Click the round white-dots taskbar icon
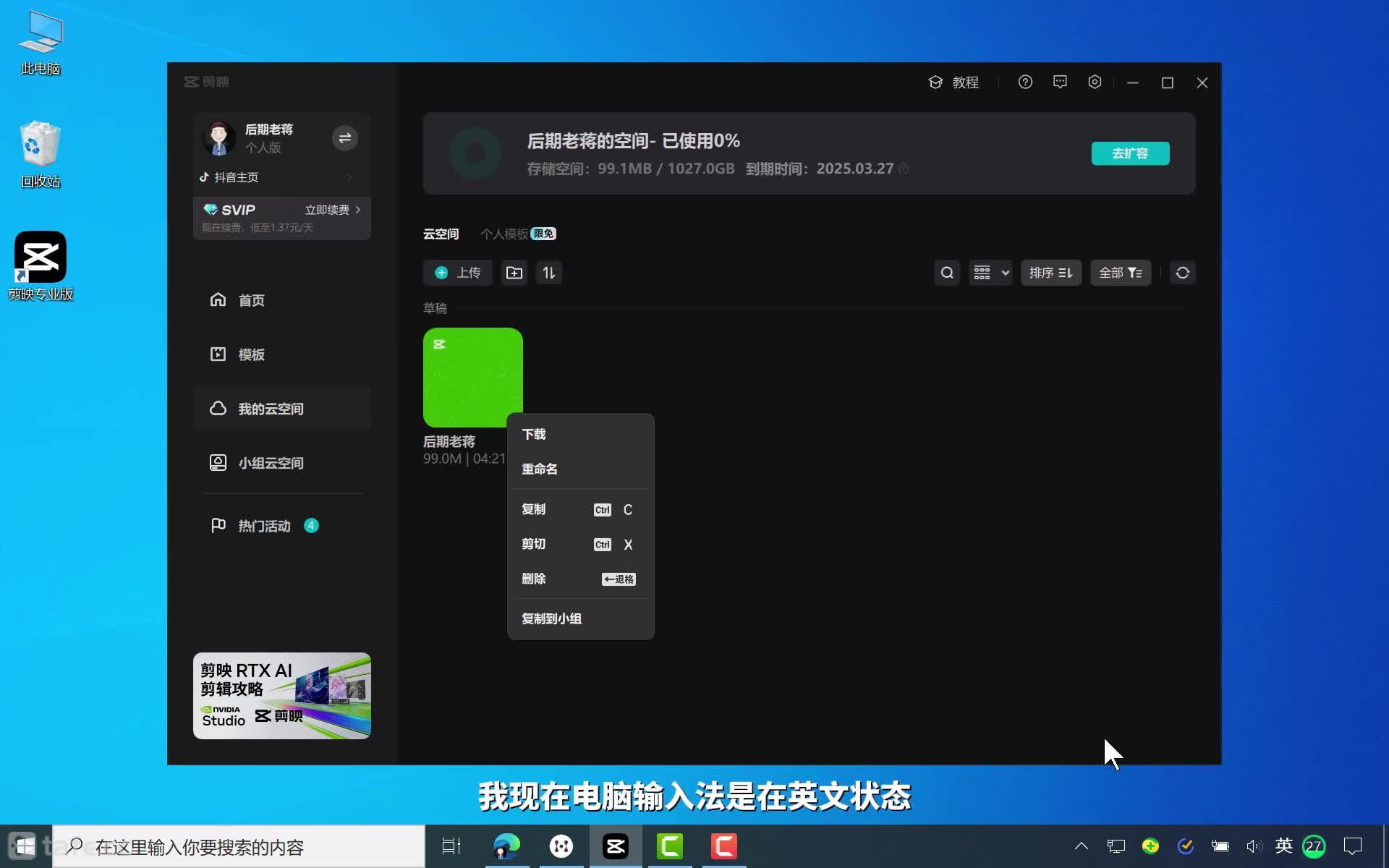The image size is (1389, 868). coord(561,846)
